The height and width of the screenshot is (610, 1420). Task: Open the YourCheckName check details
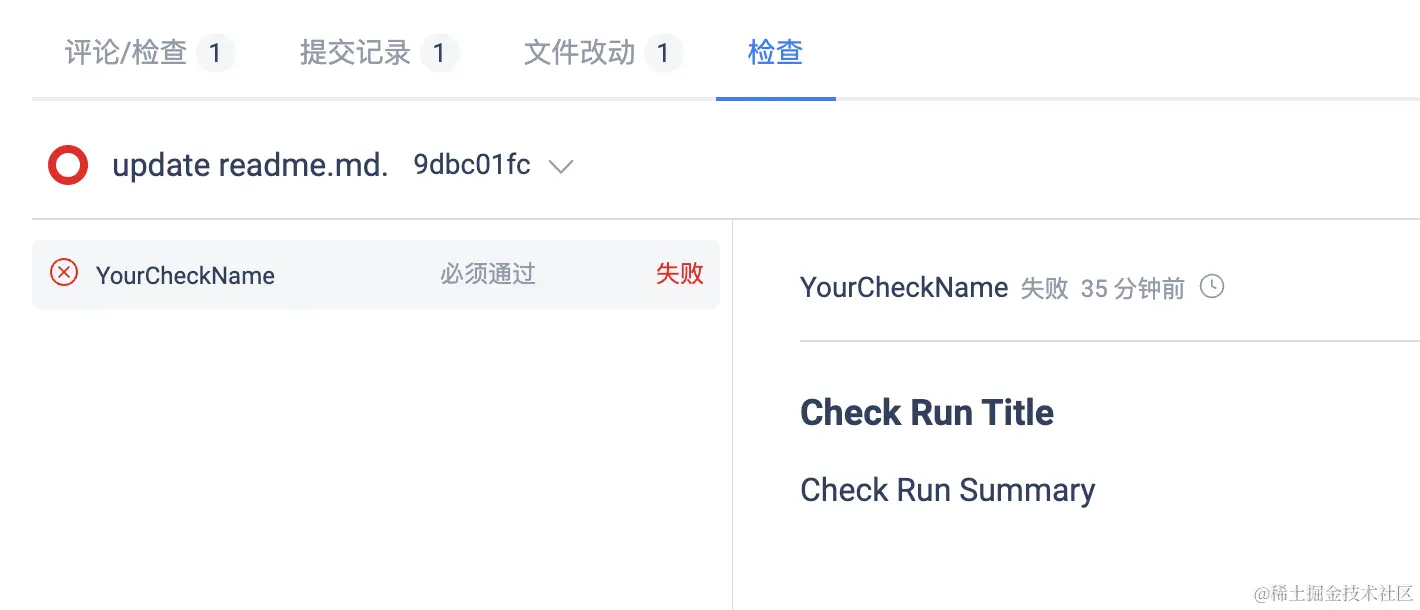tap(184, 275)
